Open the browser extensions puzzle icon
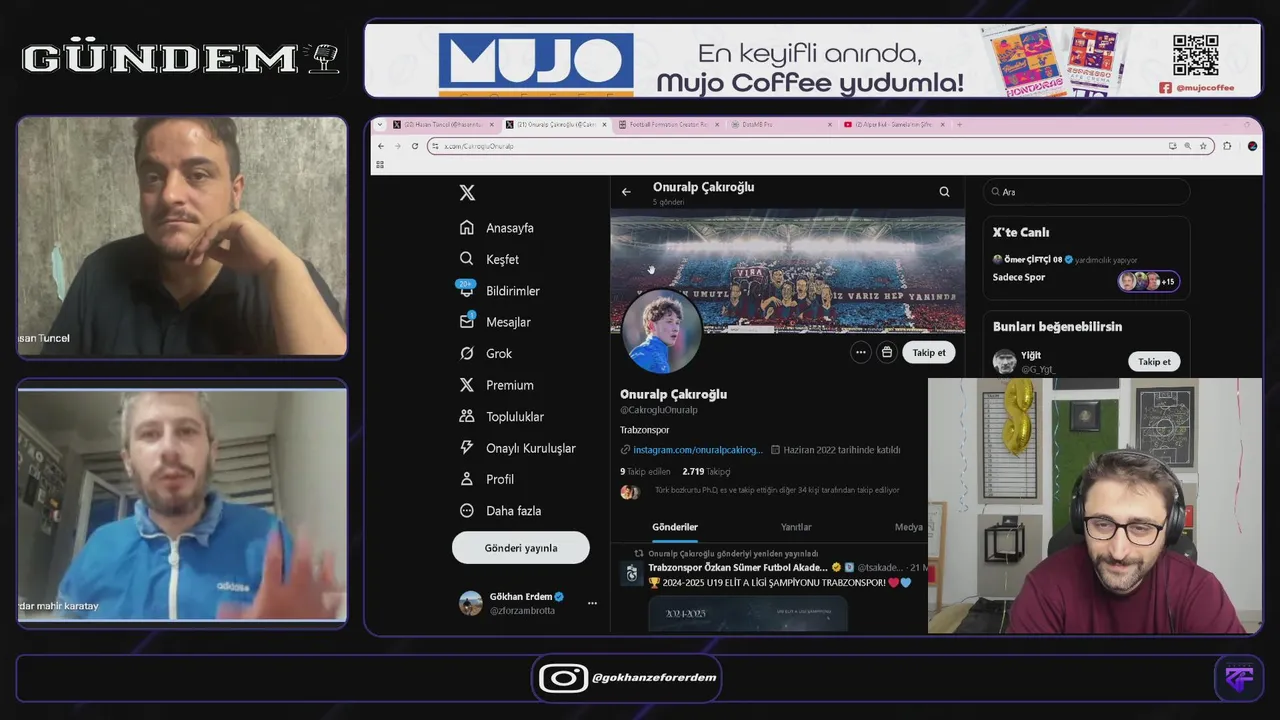1280x720 pixels. (1227, 146)
